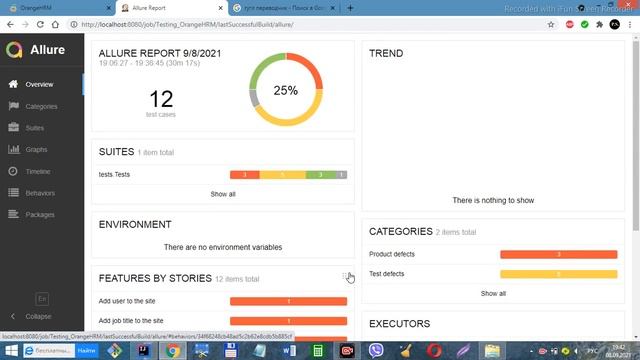Click the browser address bar URL
The image size is (640, 360).
coord(187,24)
